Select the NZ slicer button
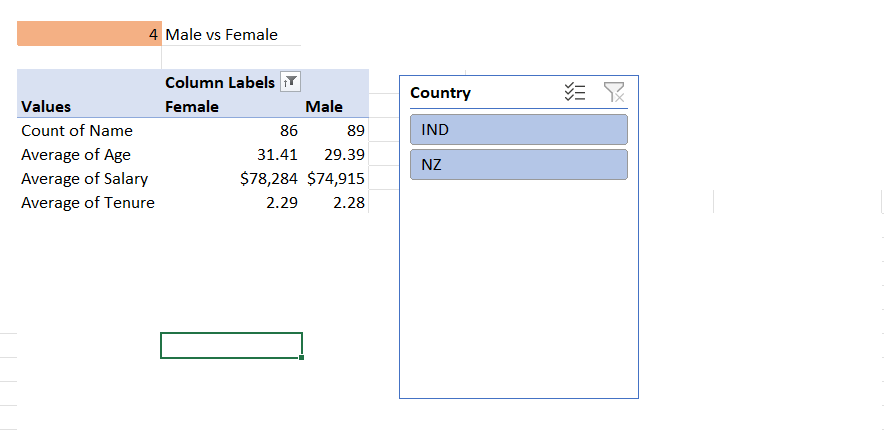The height and width of the screenshot is (439, 884). (519, 165)
